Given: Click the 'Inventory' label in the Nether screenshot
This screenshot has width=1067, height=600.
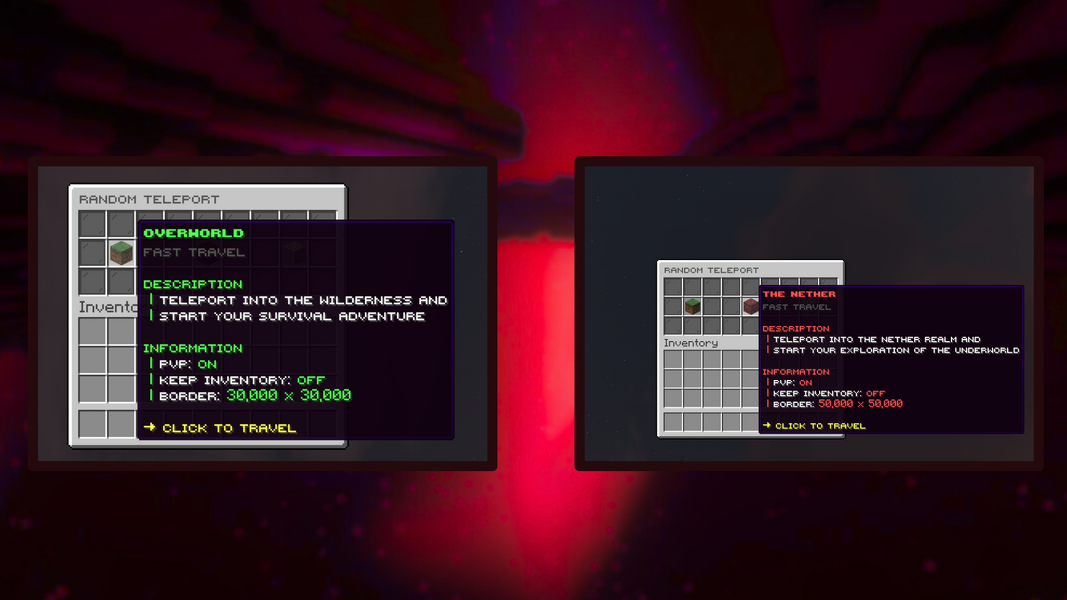Looking at the screenshot, I should click(x=691, y=343).
